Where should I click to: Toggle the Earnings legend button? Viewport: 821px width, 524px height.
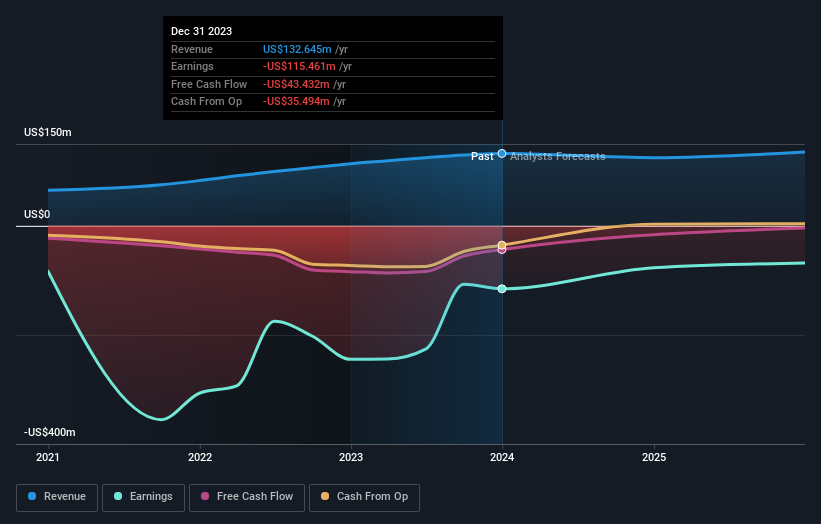[x=143, y=497]
